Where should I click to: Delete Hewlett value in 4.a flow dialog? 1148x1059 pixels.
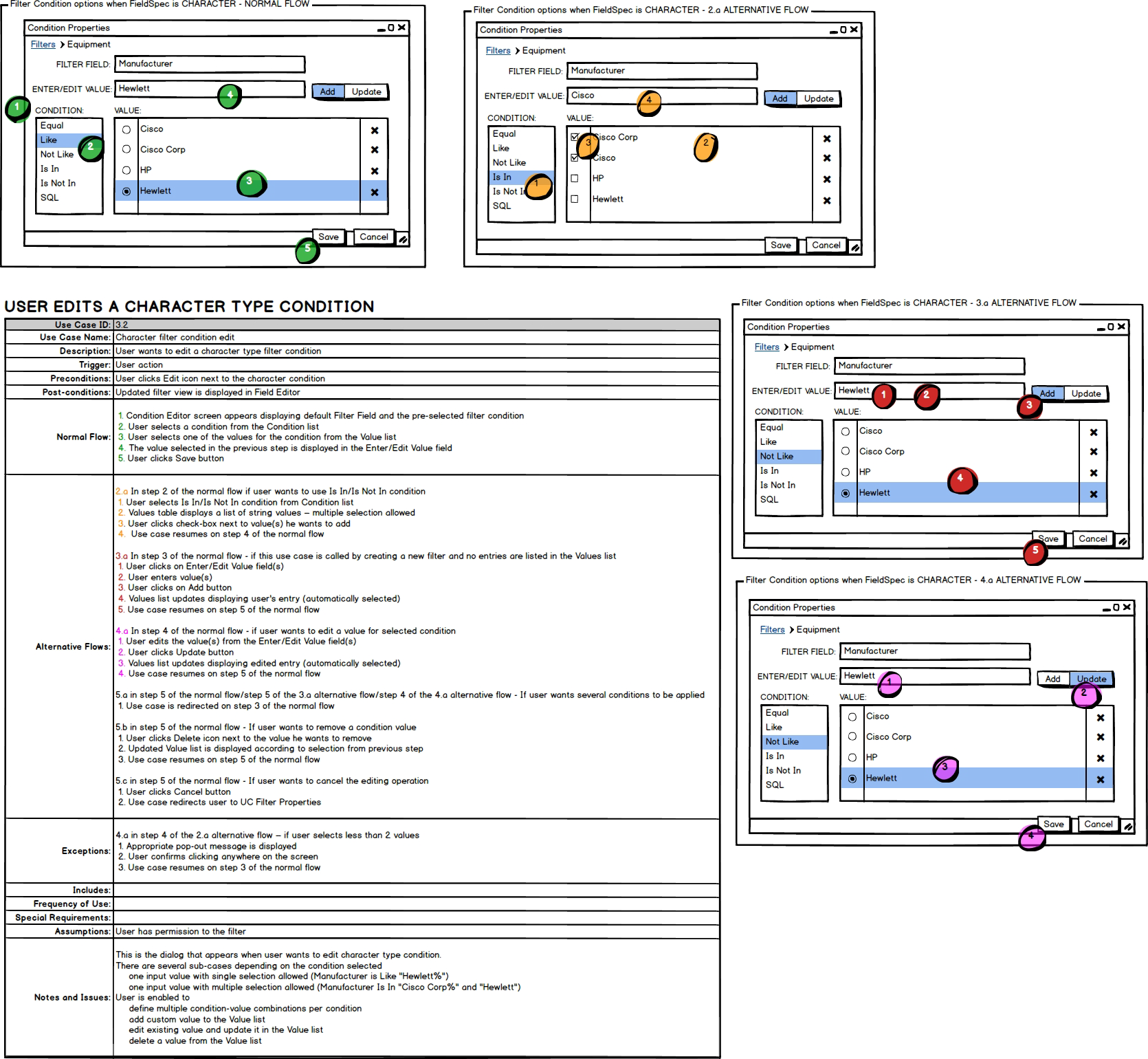pos(1101,780)
